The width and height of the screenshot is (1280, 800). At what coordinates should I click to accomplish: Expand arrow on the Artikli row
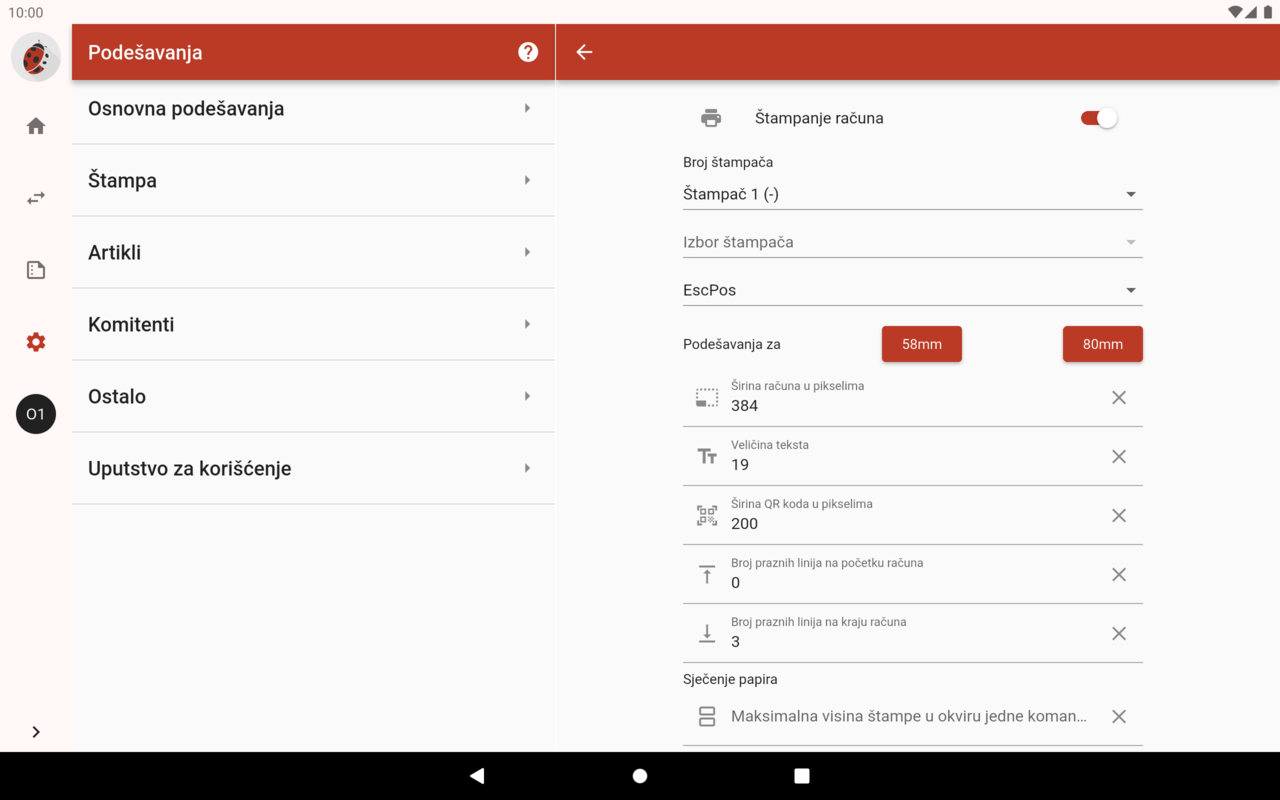[x=527, y=252]
